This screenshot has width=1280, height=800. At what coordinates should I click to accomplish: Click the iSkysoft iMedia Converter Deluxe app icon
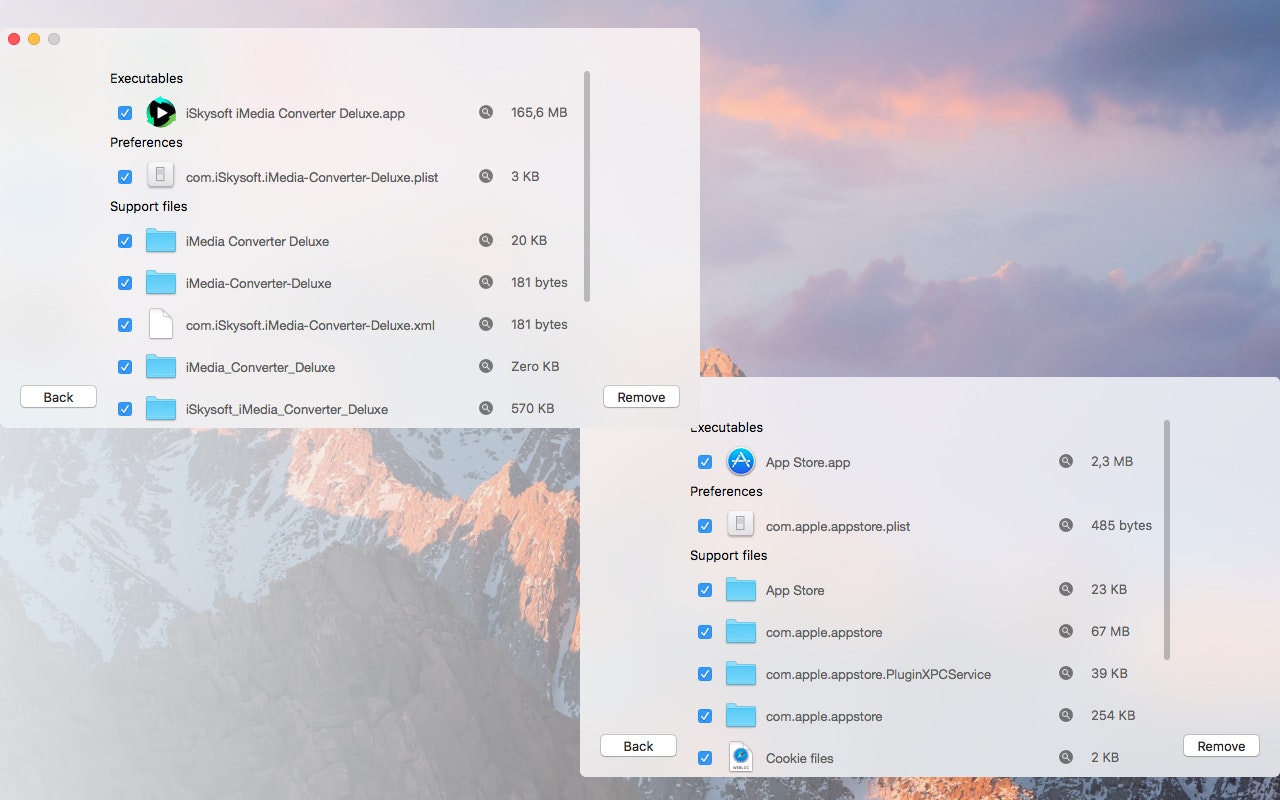click(161, 113)
